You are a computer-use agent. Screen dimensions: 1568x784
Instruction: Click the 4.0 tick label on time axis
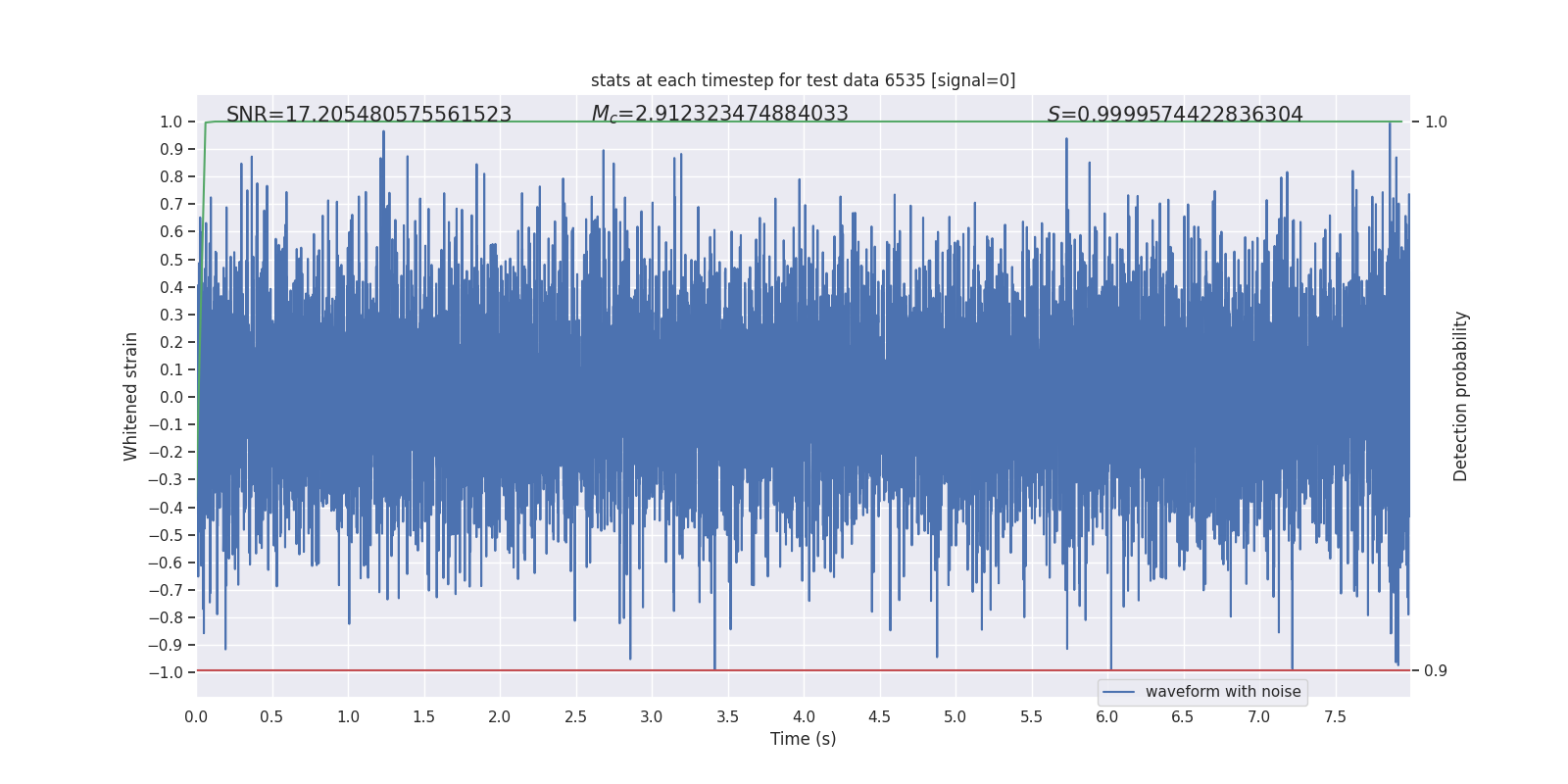pos(804,717)
